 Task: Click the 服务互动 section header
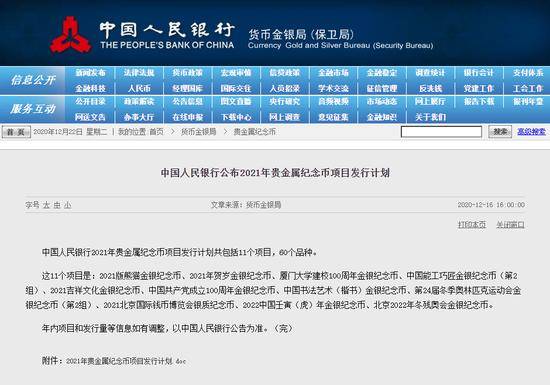tap(33, 109)
